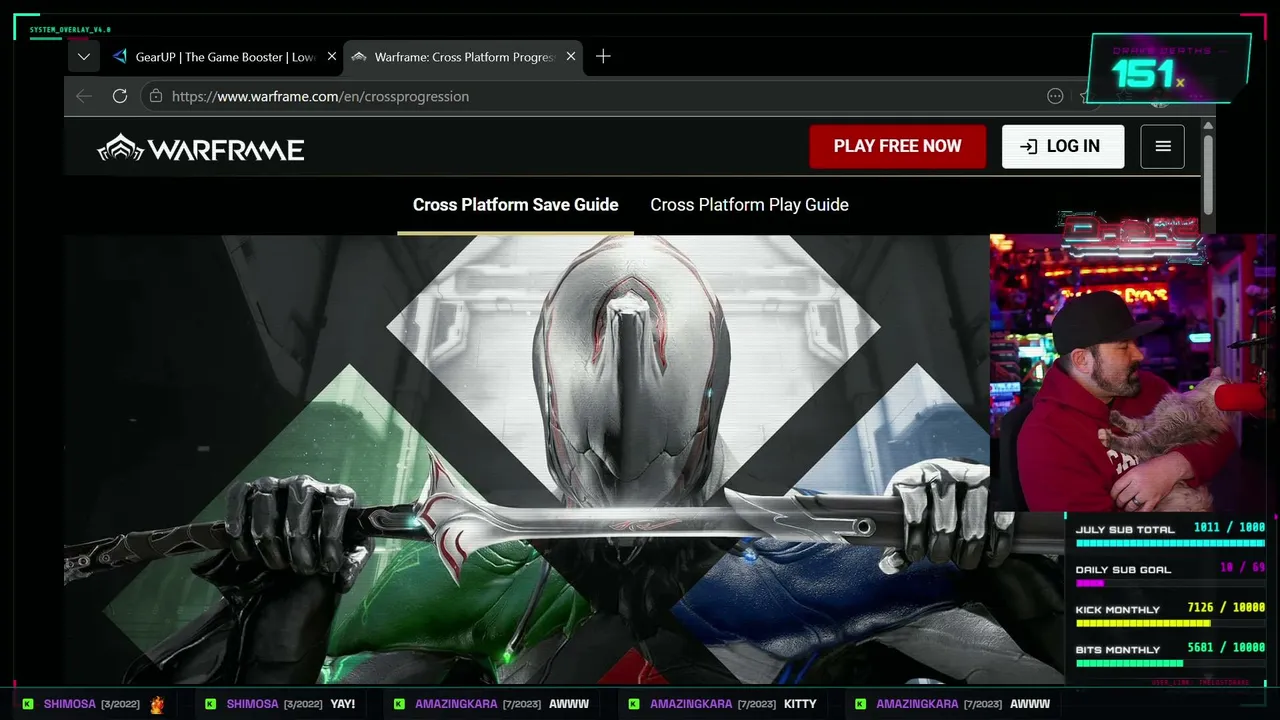Click the 5681 / 10000 bits value
This screenshot has height=720, width=1280.
1226,648
